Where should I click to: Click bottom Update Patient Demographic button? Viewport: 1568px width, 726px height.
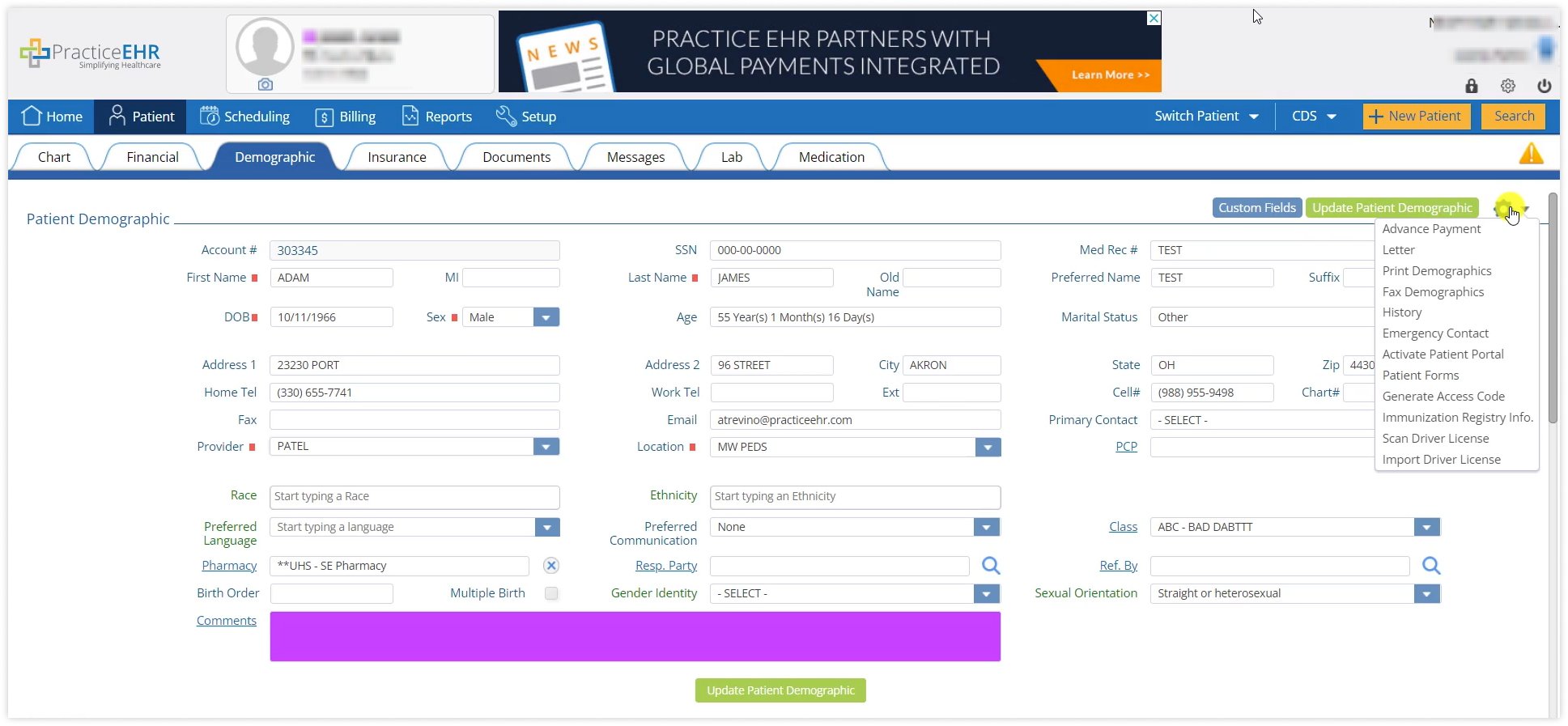pyautogui.click(x=780, y=690)
